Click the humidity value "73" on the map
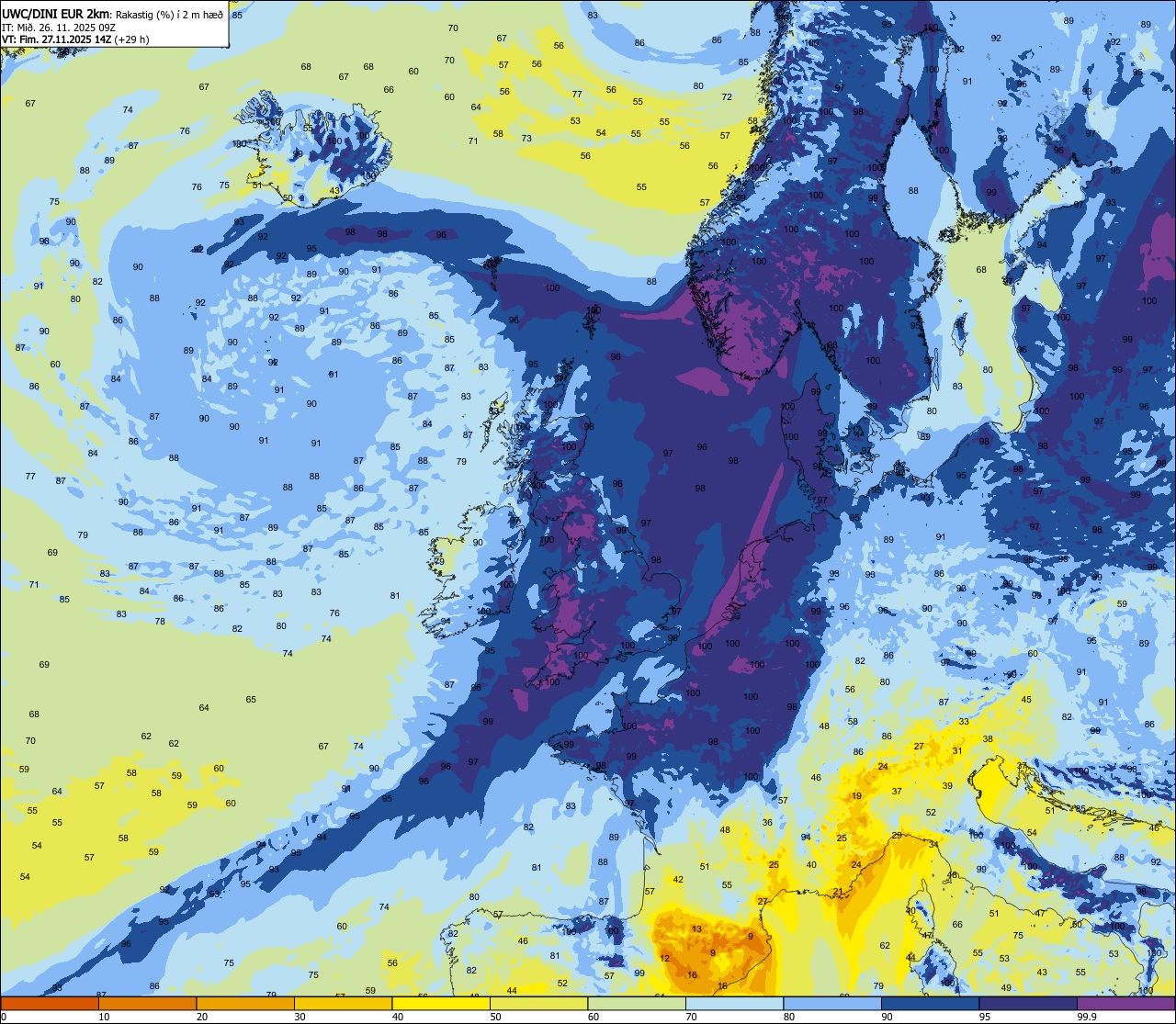This screenshot has width=1176, height=1024. coord(526,138)
